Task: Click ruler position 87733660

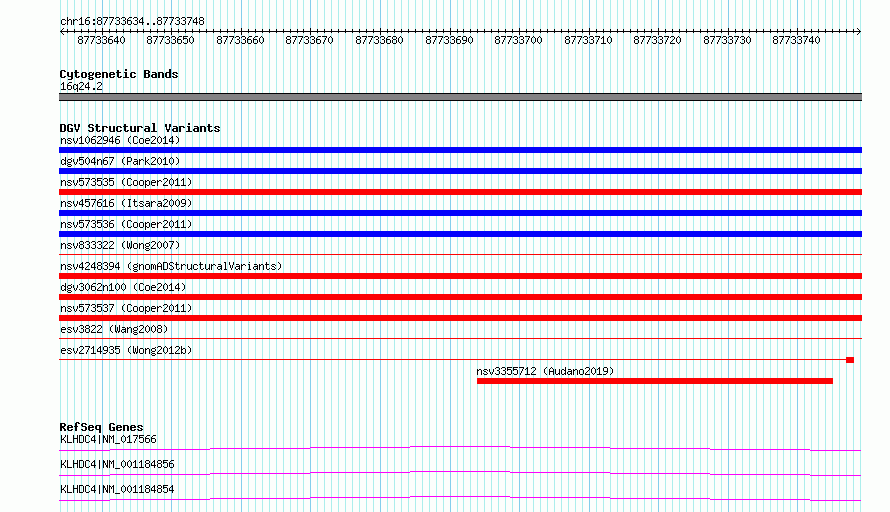Action: [241, 40]
